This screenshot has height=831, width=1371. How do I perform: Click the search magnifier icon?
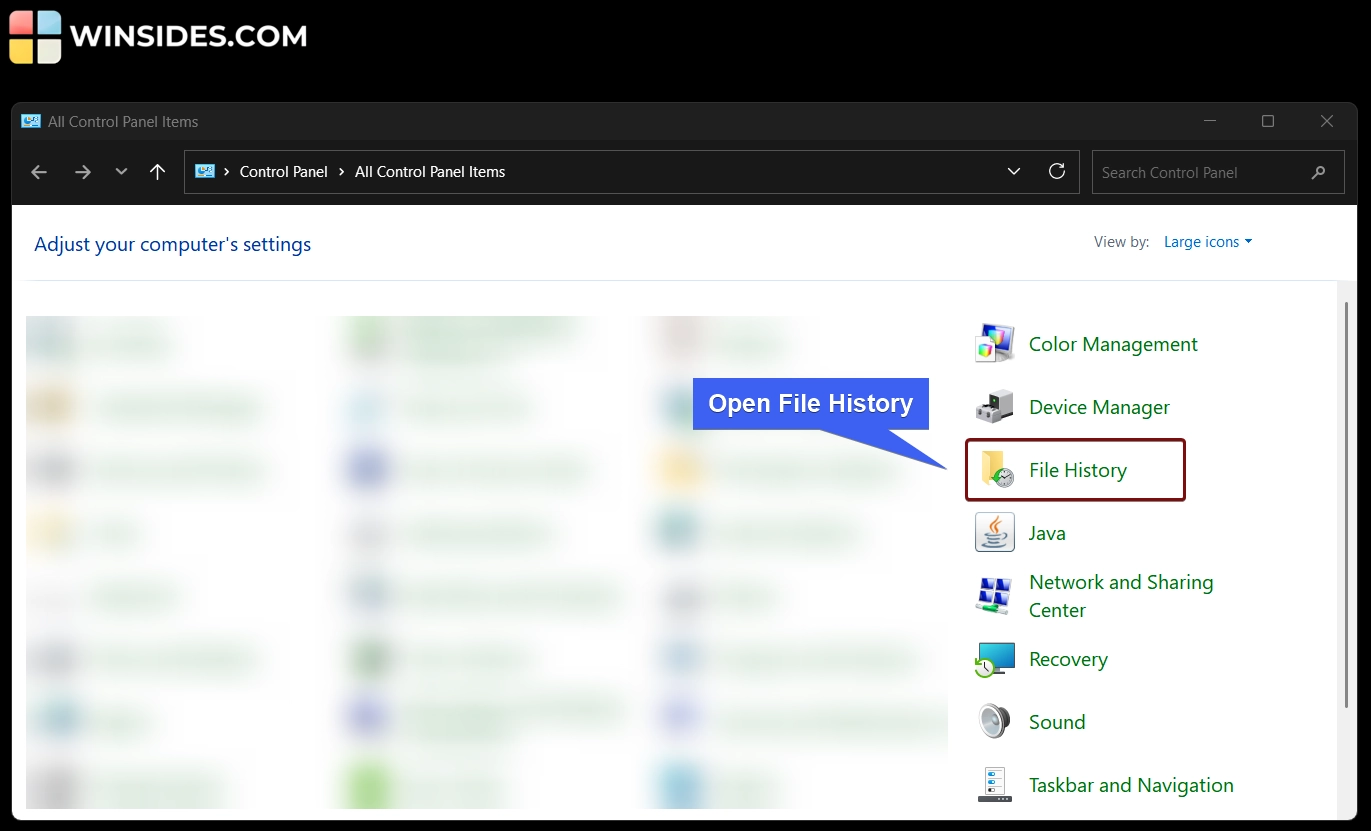(1318, 172)
